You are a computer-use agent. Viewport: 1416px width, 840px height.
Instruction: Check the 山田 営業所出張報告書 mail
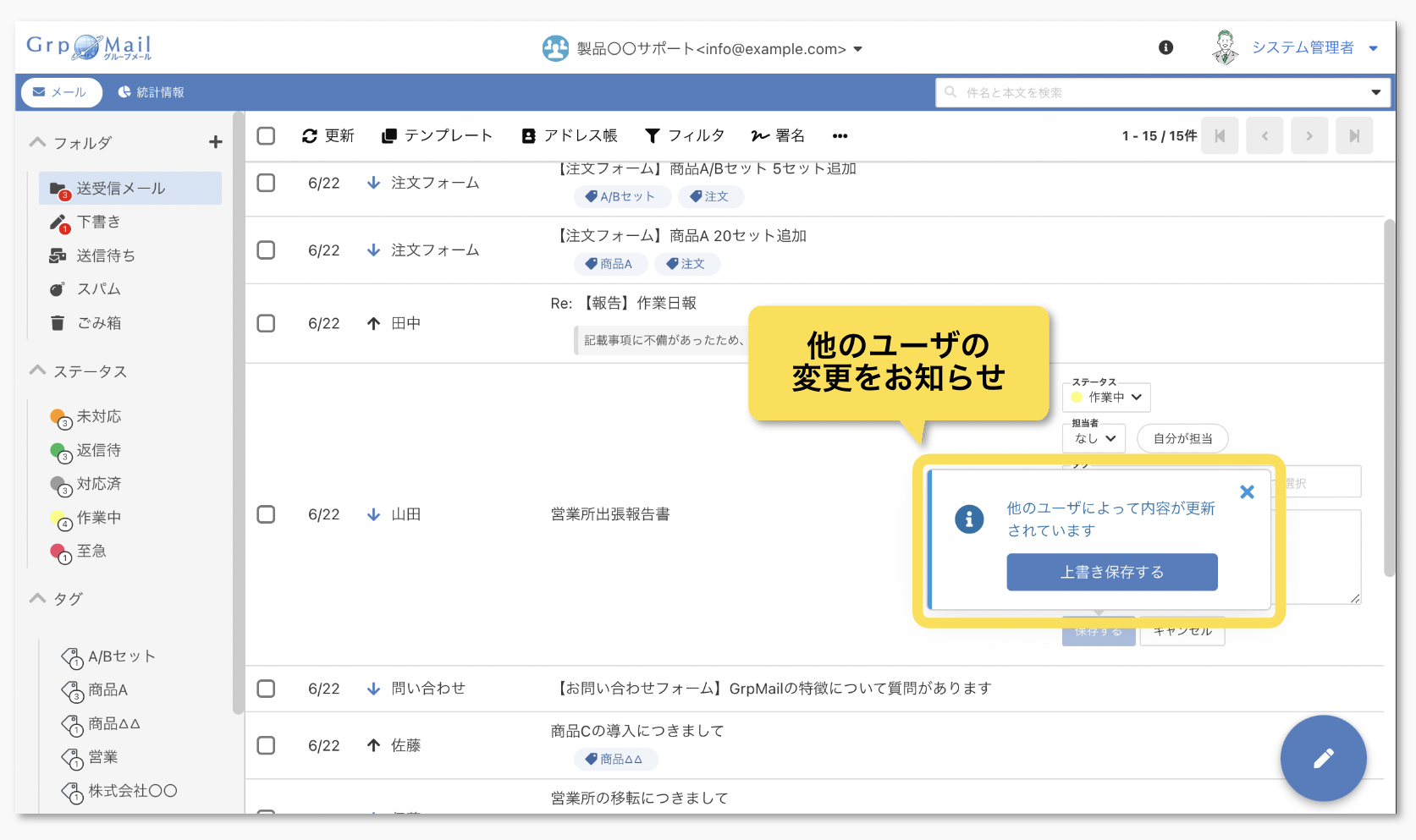266,514
